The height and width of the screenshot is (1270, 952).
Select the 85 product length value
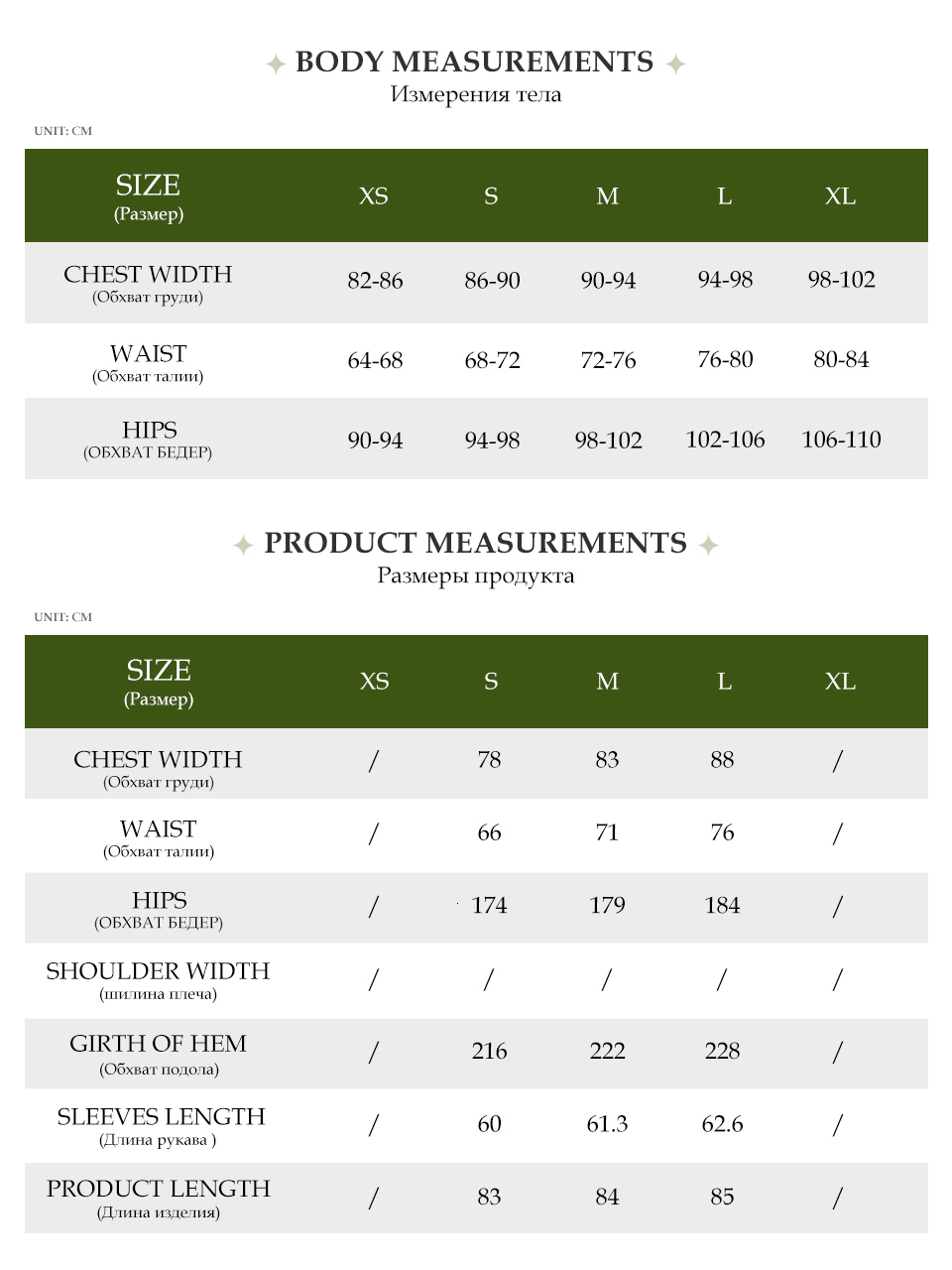point(722,1198)
